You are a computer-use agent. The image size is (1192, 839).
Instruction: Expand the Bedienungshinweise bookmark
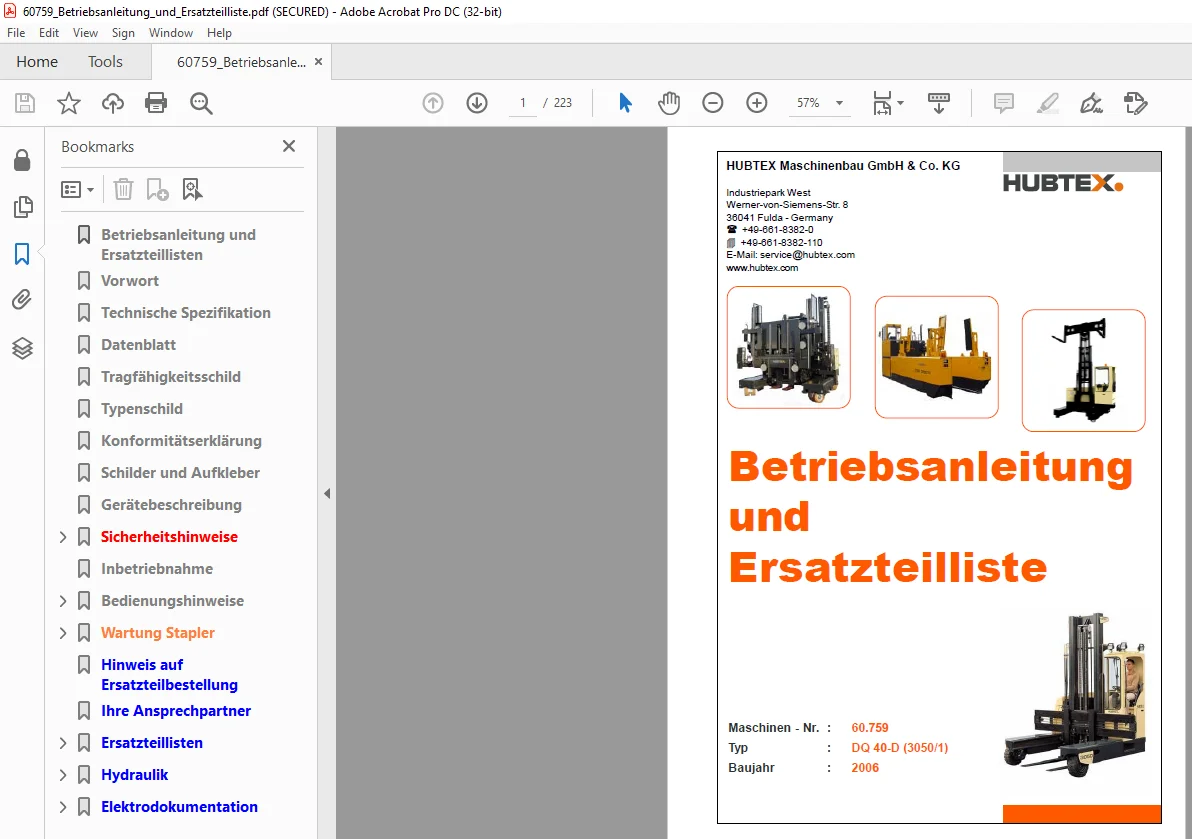(63, 601)
